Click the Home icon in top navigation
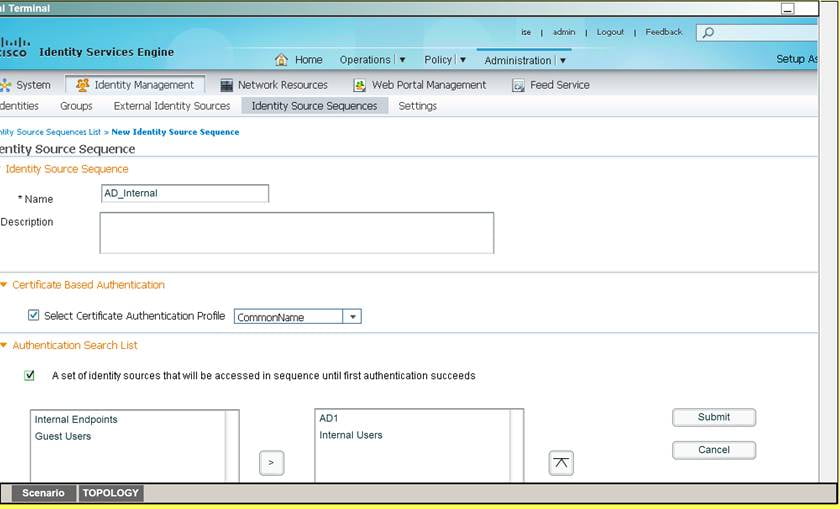The height and width of the screenshot is (509, 840). point(281,60)
